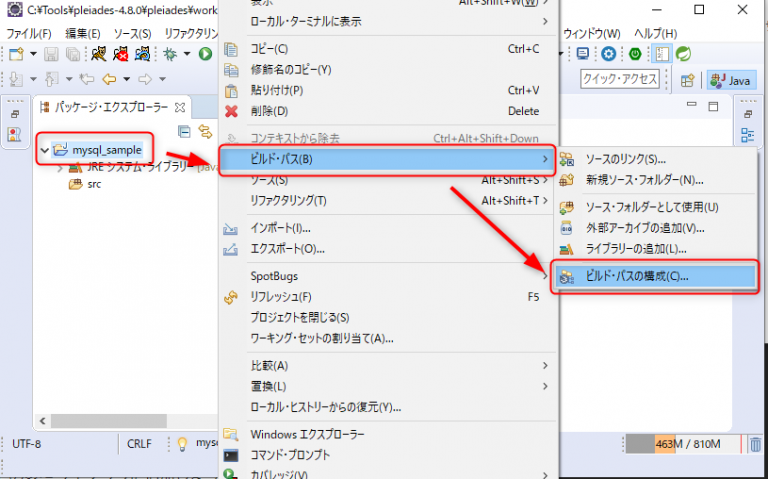
Task: Collapse the mysql_sample project tree
Action: [43, 150]
